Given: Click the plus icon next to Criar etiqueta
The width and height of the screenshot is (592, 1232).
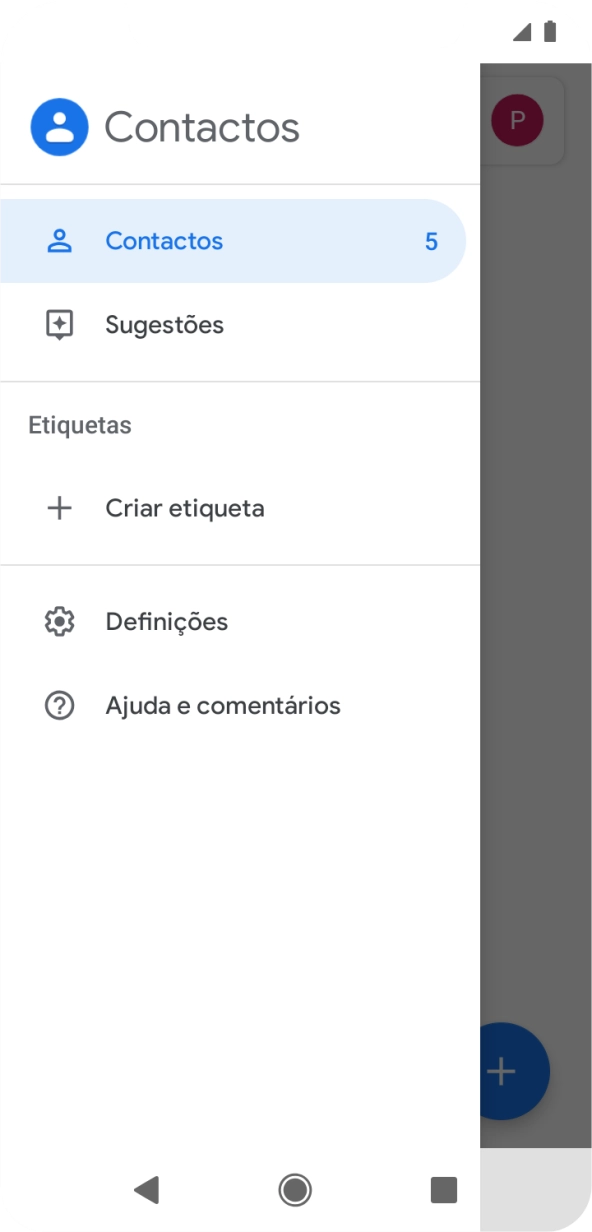Looking at the screenshot, I should [x=60, y=508].
